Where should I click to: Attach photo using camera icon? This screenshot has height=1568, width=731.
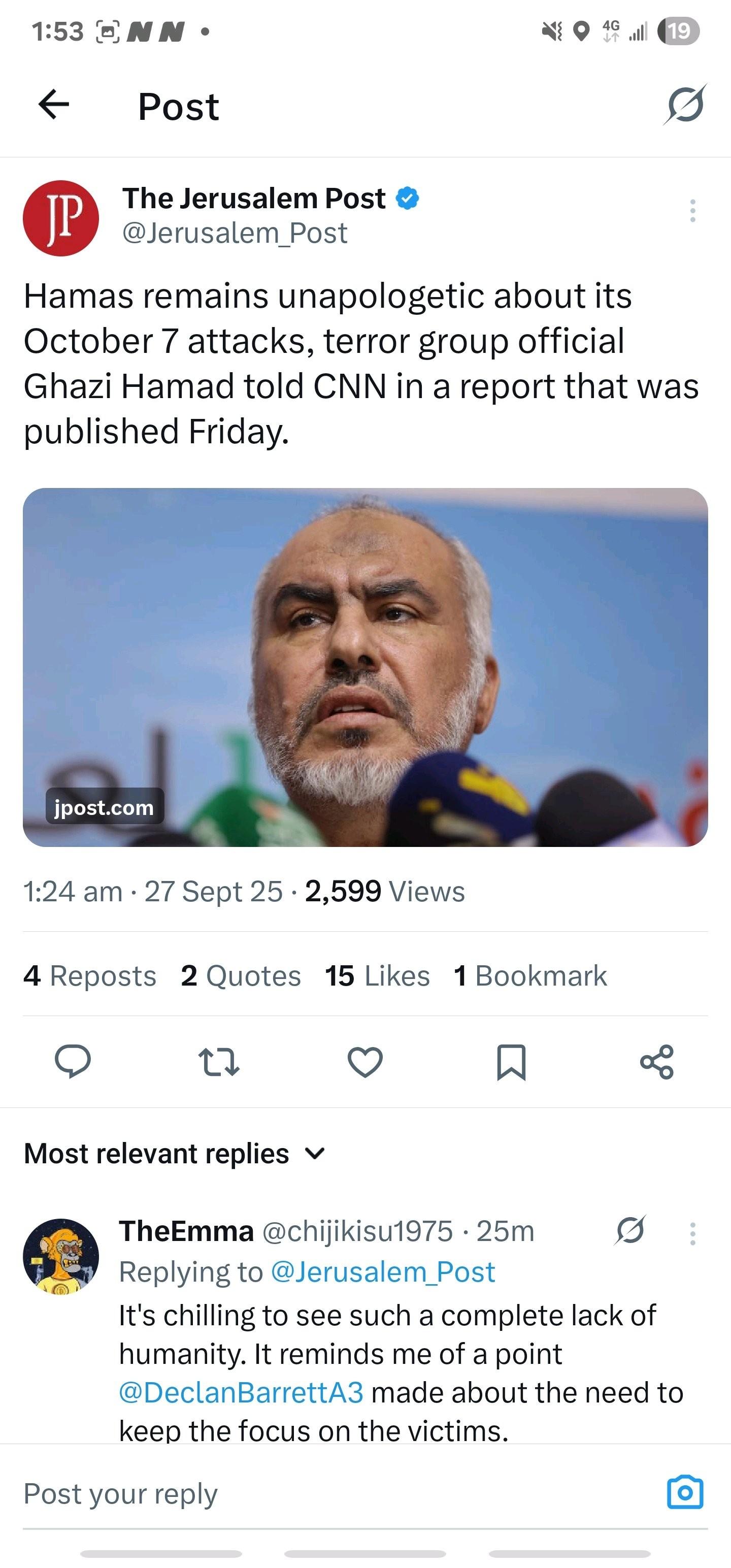pyautogui.click(x=685, y=1492)
